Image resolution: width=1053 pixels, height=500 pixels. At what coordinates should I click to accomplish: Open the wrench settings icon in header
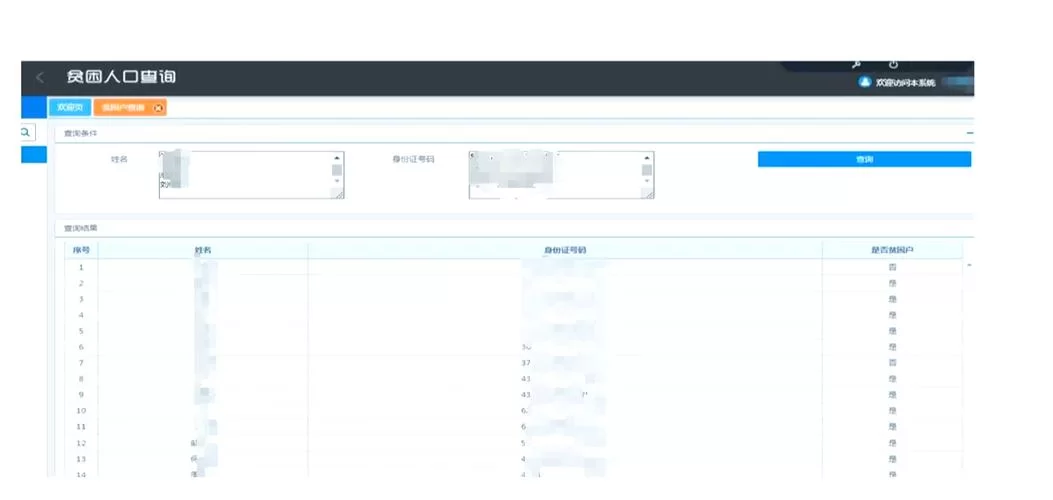coord(856,64)
